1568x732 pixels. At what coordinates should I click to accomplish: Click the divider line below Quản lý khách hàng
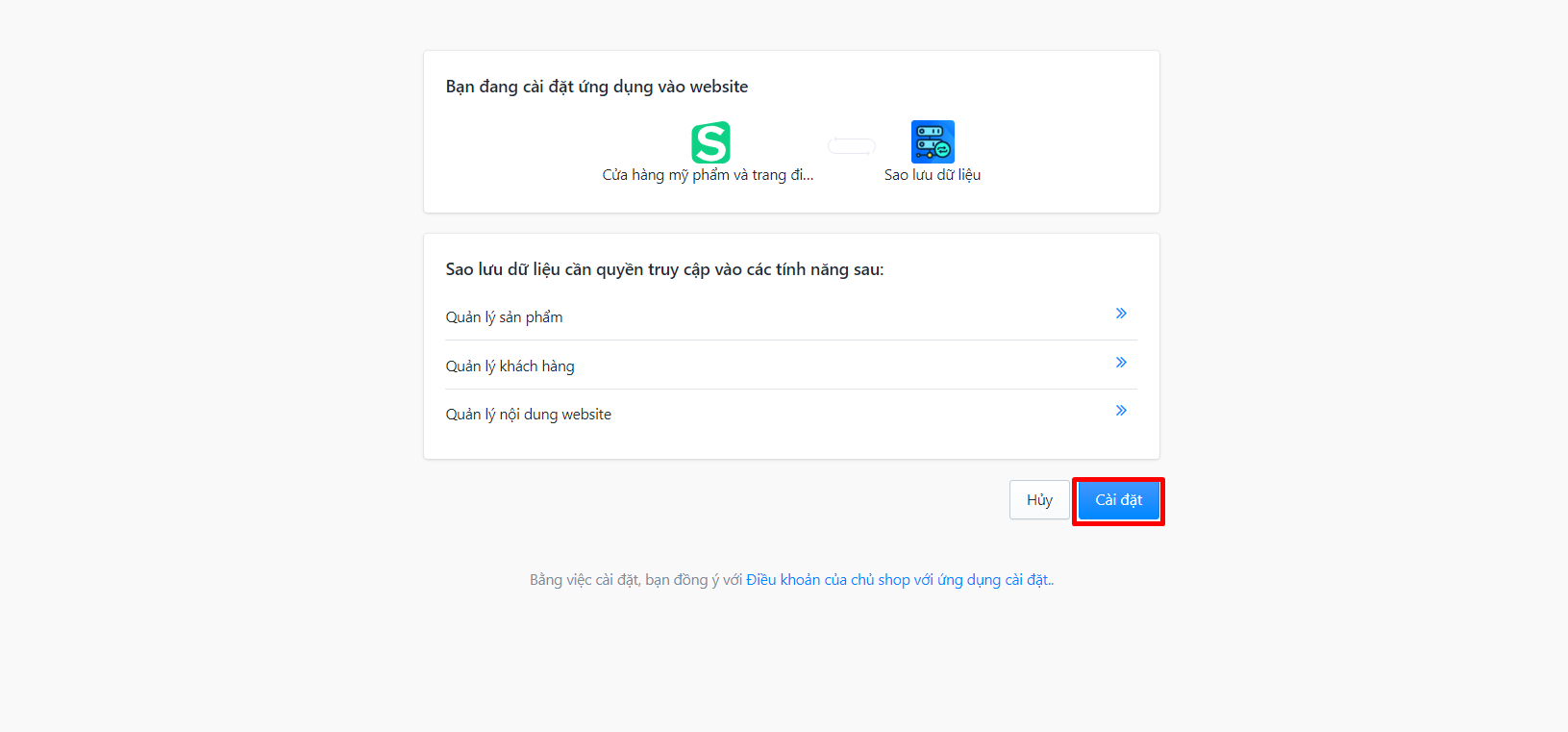[x=790, y=390]
